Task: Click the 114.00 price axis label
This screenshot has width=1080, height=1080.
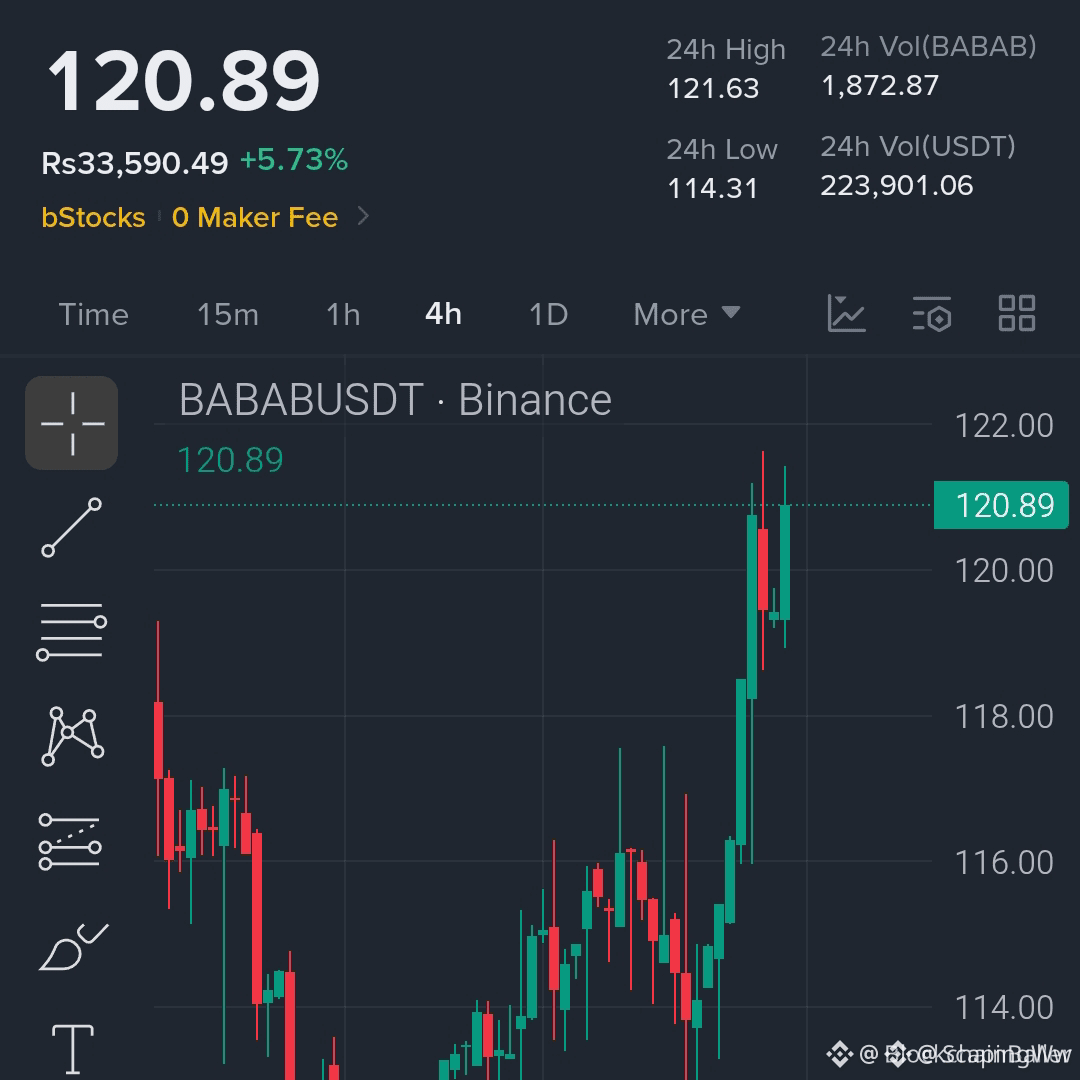Action: [1004, 1008]
